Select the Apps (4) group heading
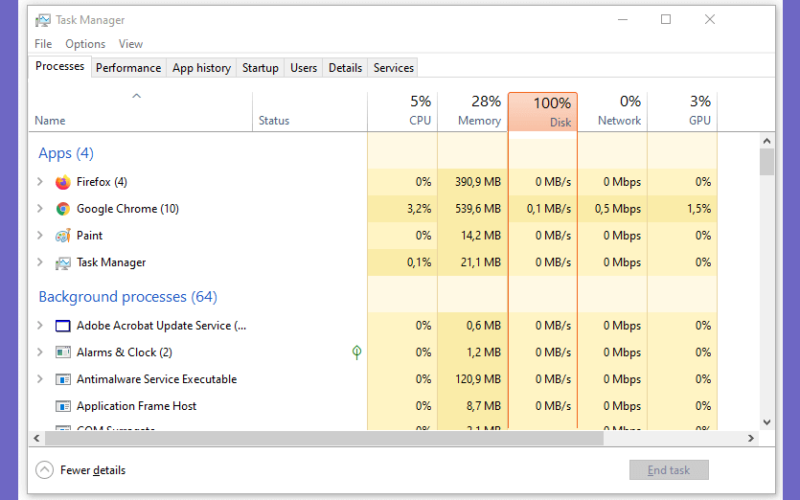This screenshot has width=800, height=500. click(66, 153)
